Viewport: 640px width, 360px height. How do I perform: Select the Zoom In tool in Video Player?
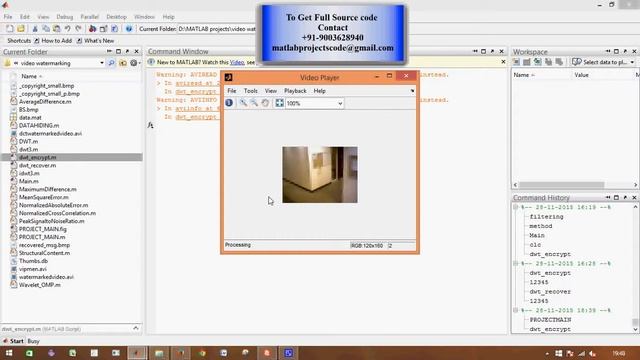point(243,103)
